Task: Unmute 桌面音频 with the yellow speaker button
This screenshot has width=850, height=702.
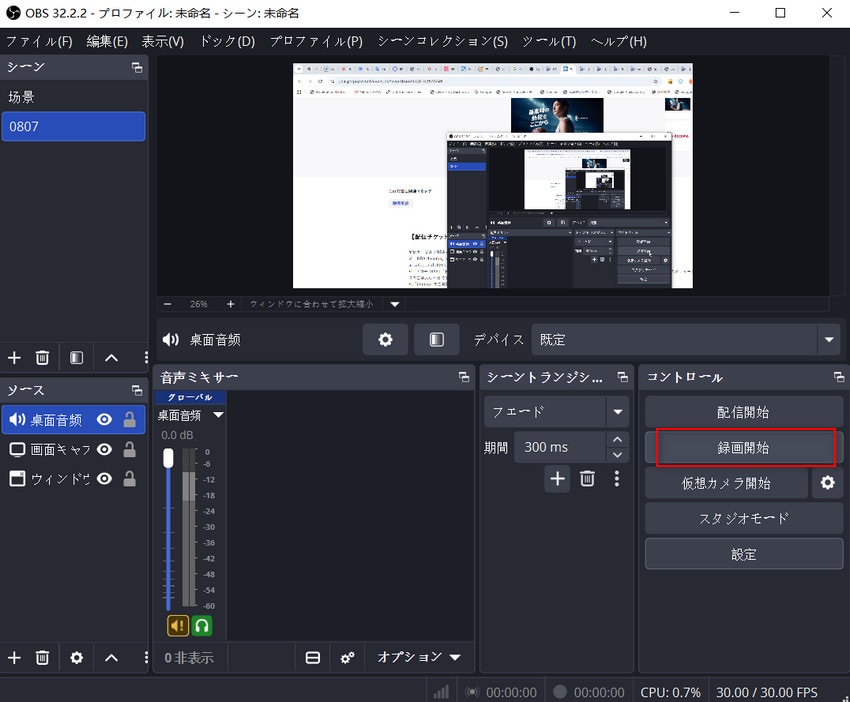Action: (x=178, y=626)
